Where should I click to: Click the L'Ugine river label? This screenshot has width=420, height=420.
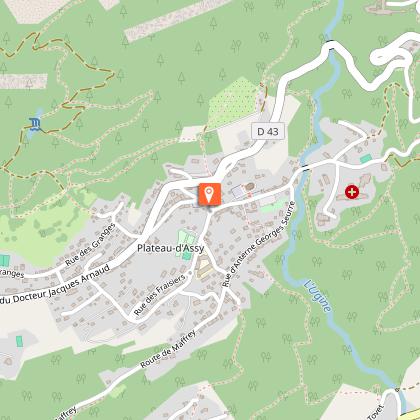[x=318, y=296]
